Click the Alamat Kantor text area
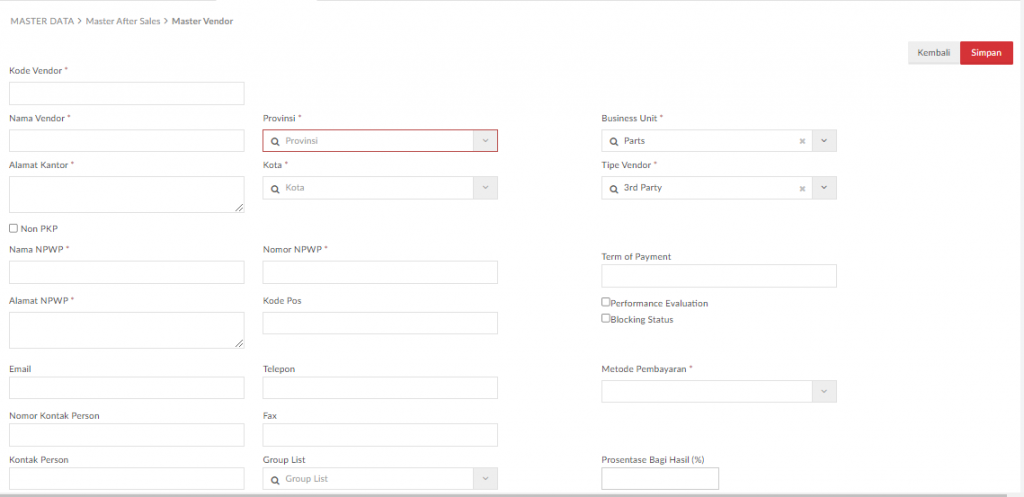The width and height of the screenshot is (1024, 497). point(127,194)
